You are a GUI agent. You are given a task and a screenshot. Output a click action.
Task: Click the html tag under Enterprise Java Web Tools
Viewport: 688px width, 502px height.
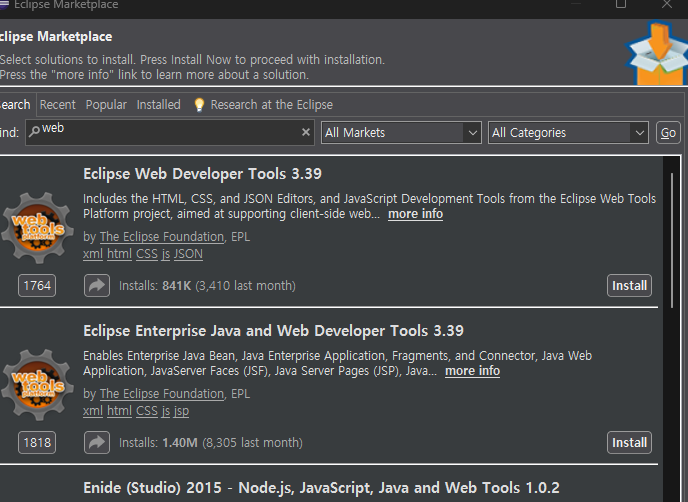click(x=119, y=411)
